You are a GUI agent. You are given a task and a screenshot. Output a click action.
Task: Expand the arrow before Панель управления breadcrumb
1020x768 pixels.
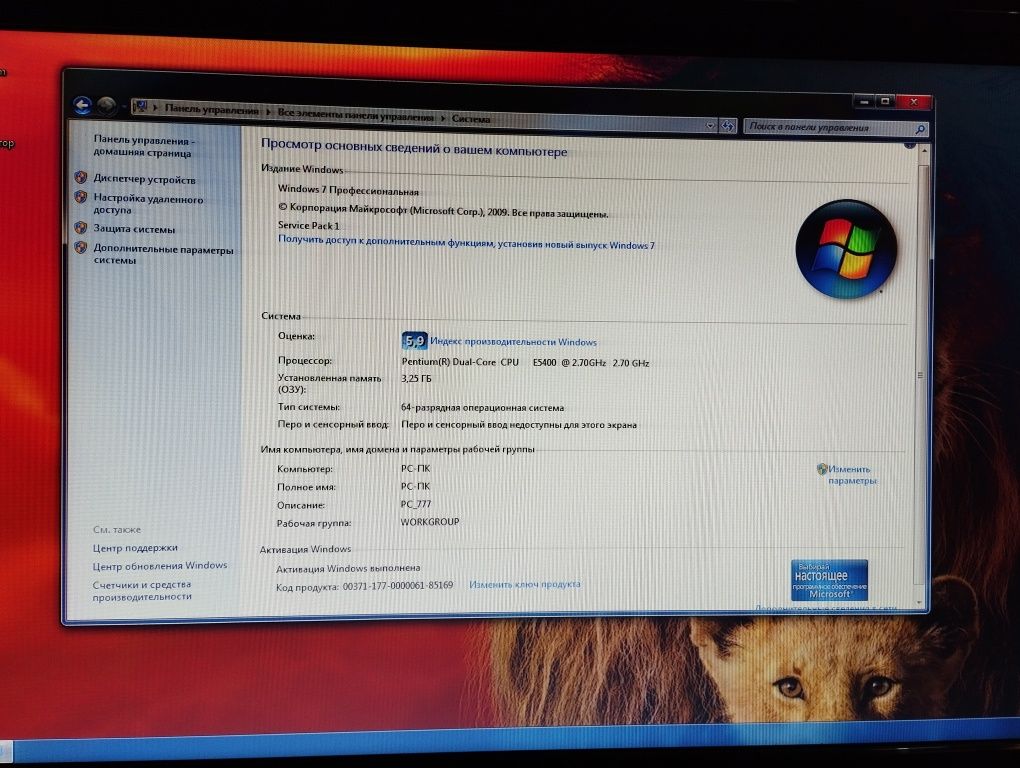155,107
